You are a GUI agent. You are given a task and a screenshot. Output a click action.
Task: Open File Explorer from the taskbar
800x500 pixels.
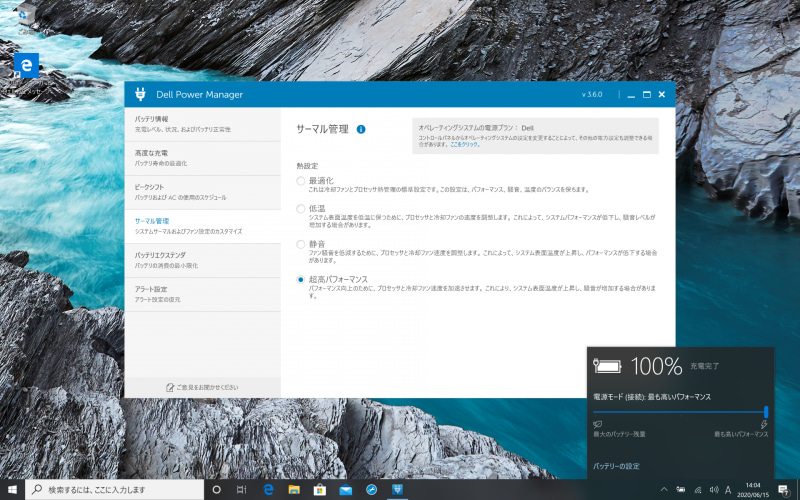click(x=294, y=490)
